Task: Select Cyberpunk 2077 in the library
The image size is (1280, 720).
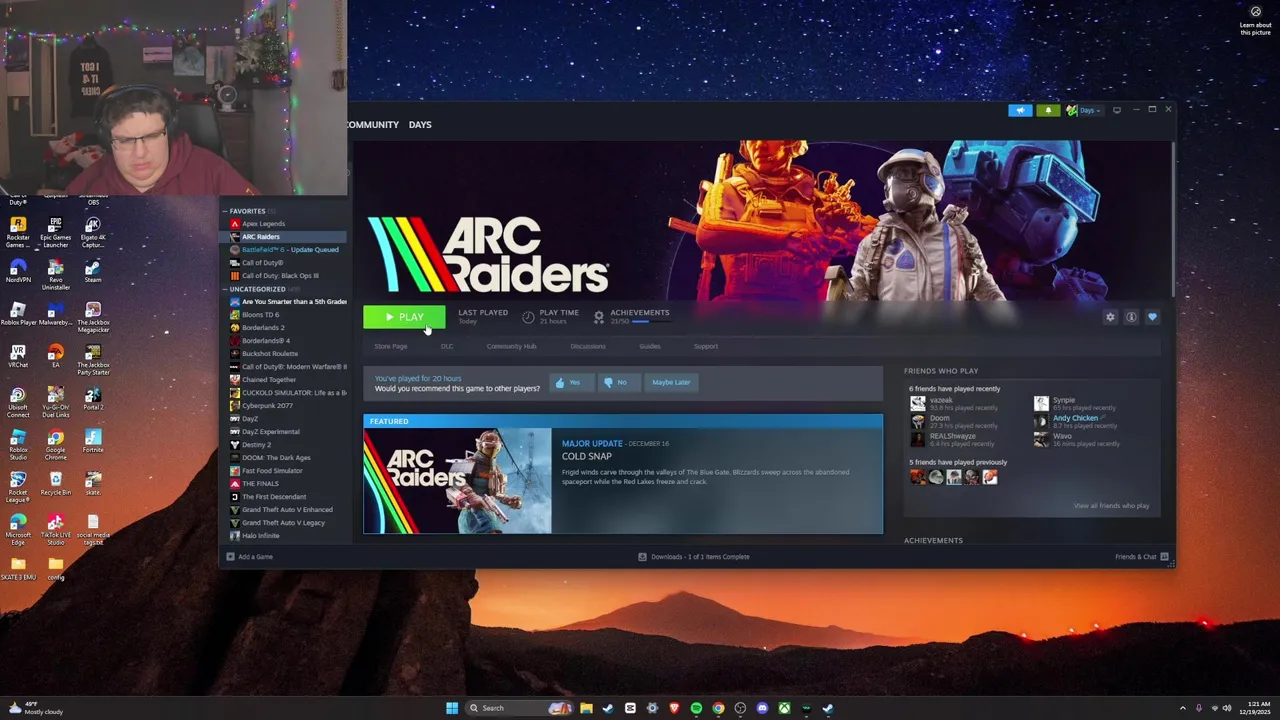Action: (x=267, y=406)
